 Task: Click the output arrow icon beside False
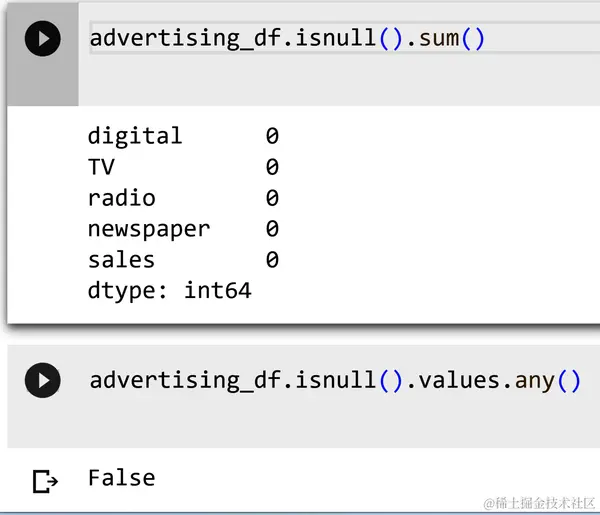45,481
